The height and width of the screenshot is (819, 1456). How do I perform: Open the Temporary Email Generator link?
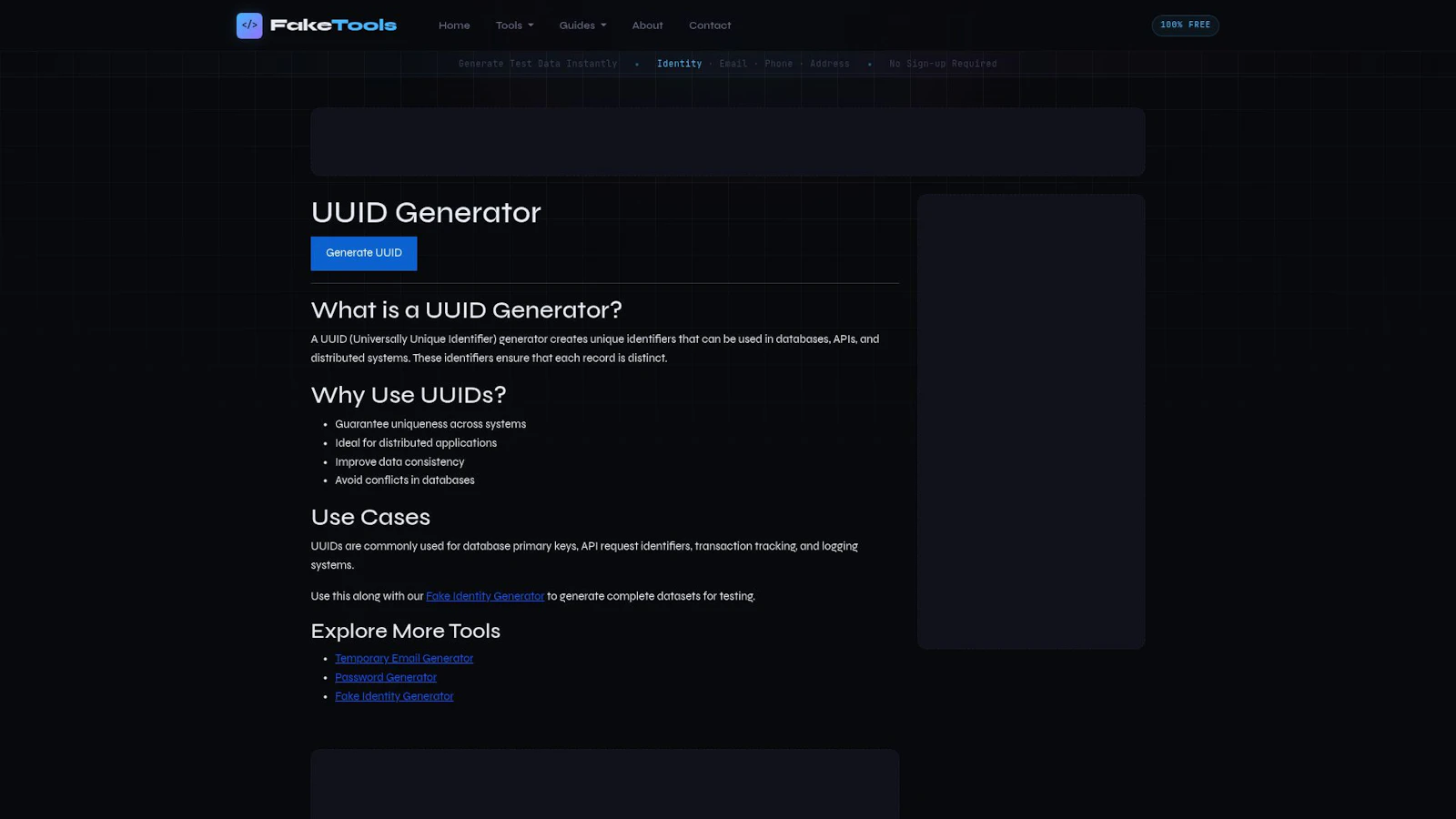(404, 658)
